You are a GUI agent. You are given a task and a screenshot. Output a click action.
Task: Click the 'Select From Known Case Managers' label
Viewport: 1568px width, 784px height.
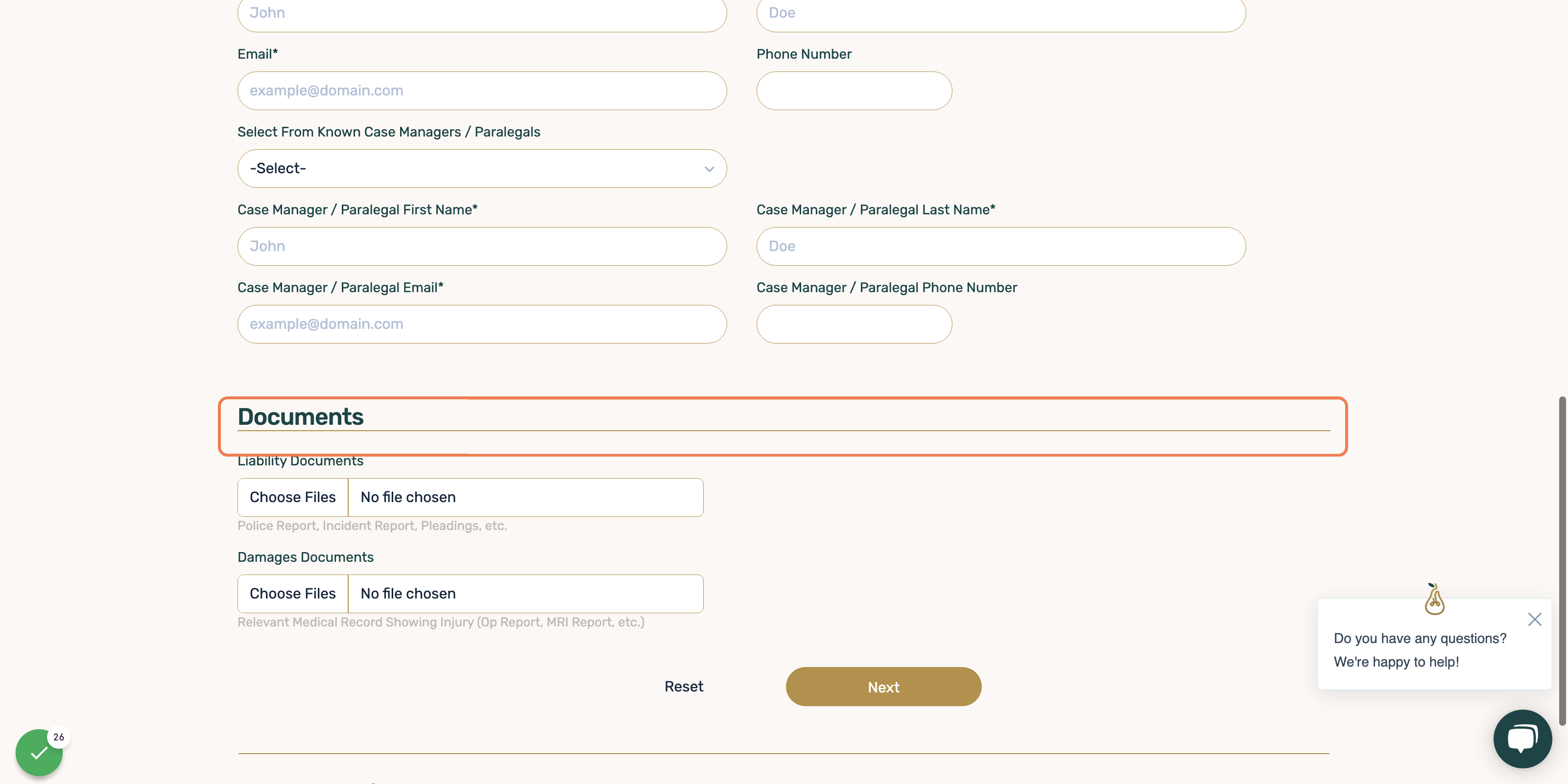tap(388, 132)
